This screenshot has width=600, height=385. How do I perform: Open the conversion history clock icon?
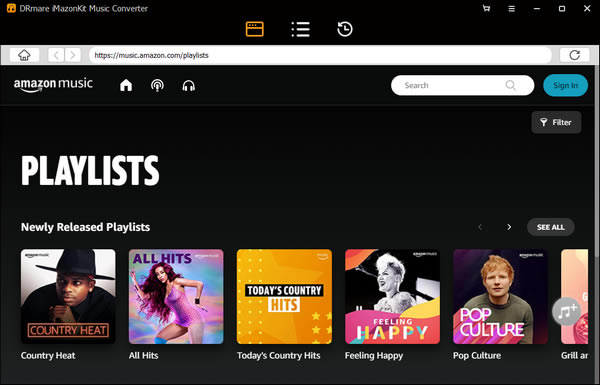click(x=345, y=29)
